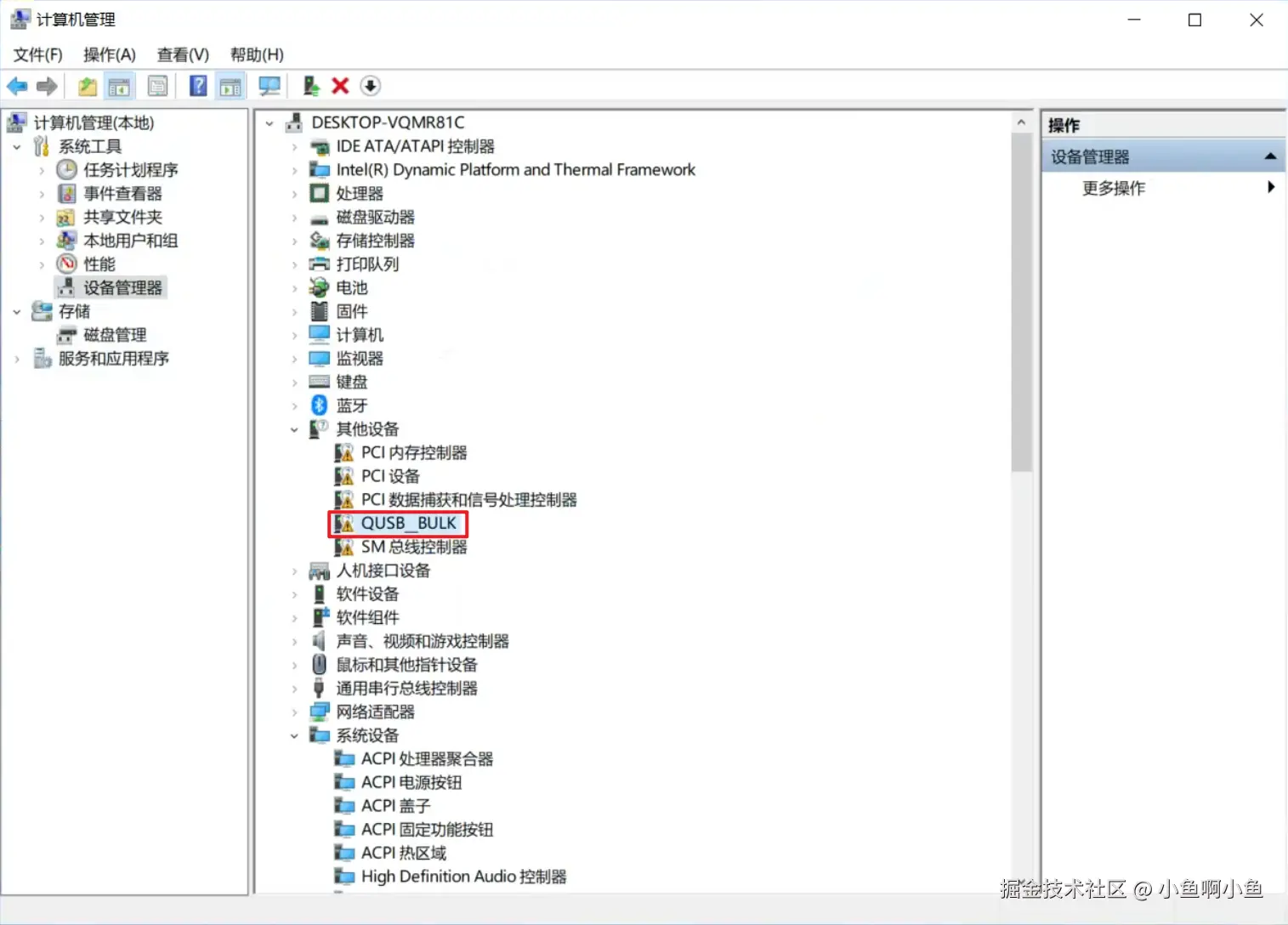The height and width of the screenshot is (925, 1288).
Task: Select the ACPI 电源按钮 device
Action: coord(411,782)
